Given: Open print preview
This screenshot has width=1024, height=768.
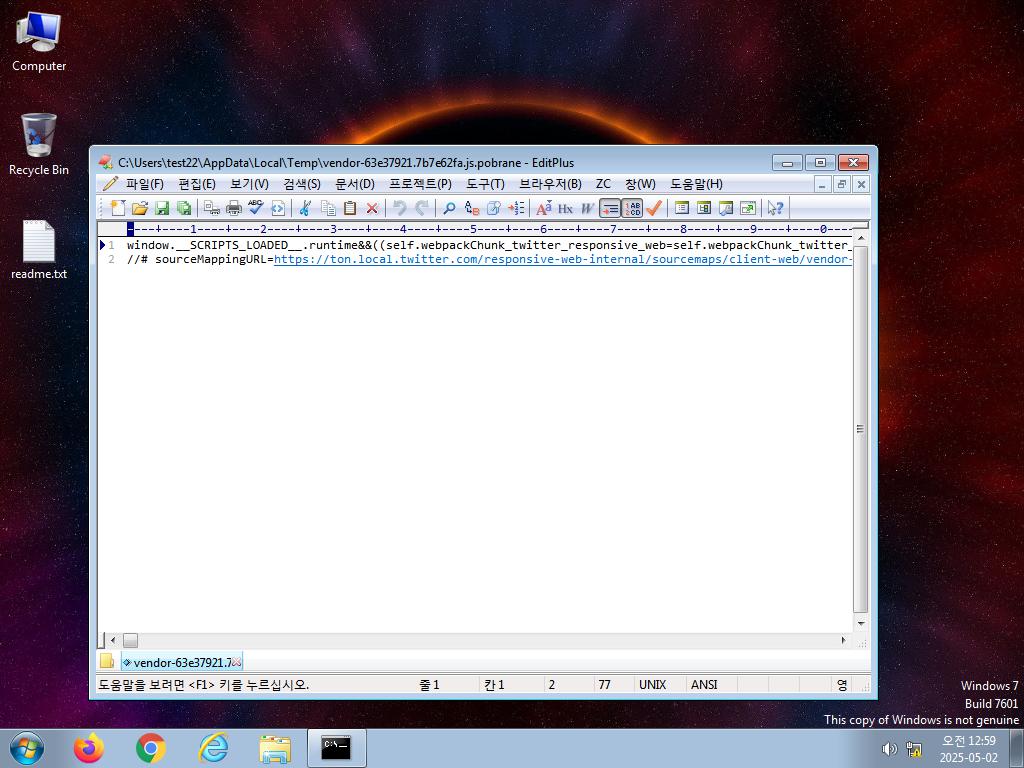Looking at the screenshot, I should (x=212, y=208).
